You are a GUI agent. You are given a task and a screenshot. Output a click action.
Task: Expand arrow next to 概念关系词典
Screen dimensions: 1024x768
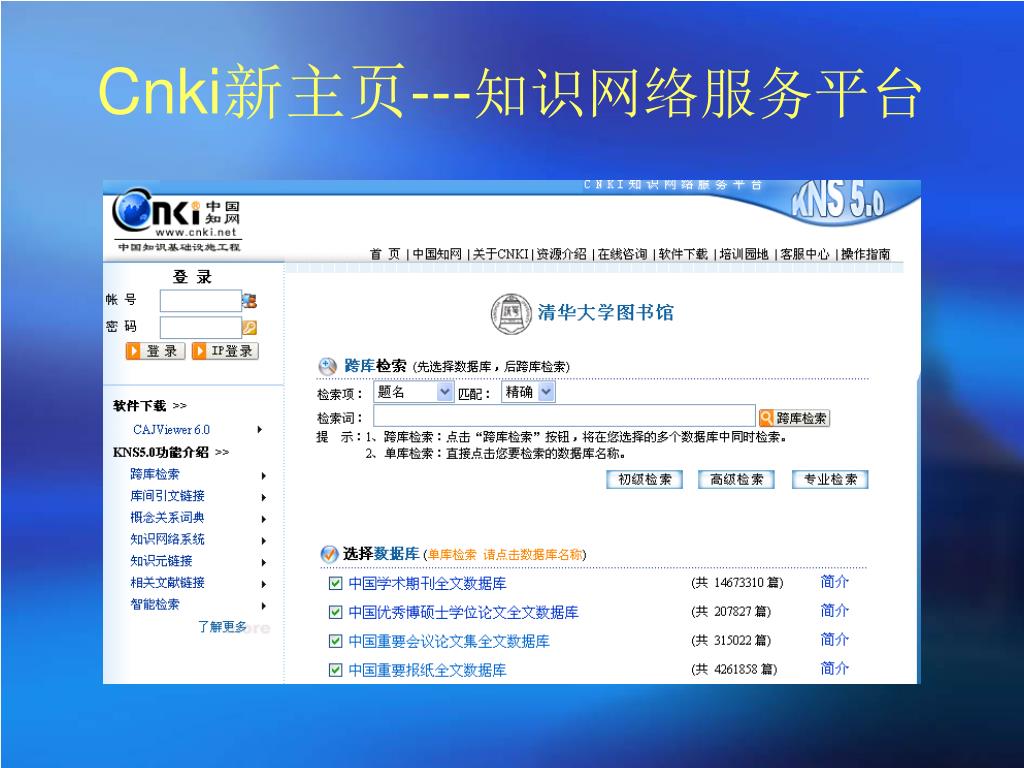[x=263, y=519]
